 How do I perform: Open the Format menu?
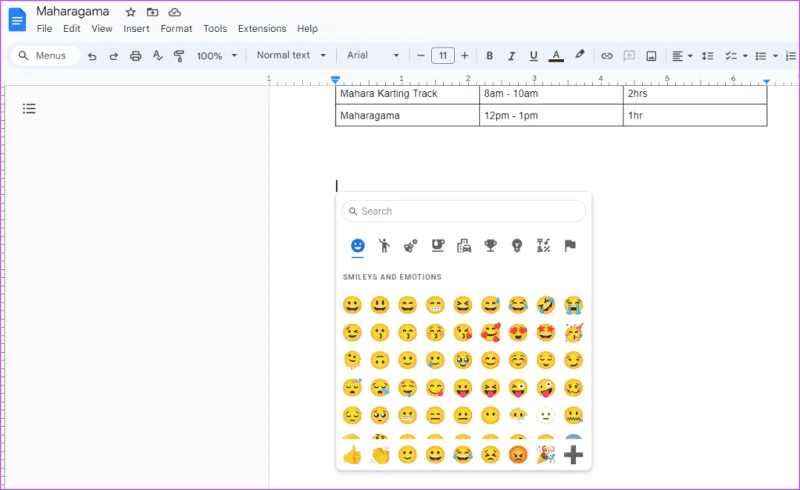pyautogui.click(x=176, y=29)
